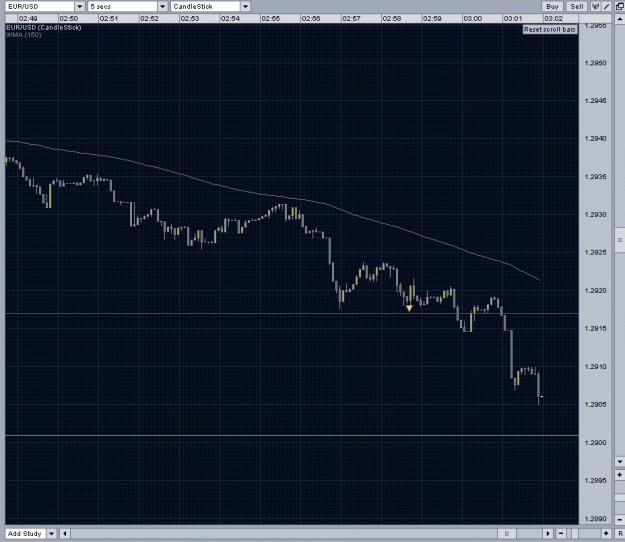Viewport: 625px width, 542px height.
Task: Click the vertical scrollbar up arrow
Action: [x=620, y=18]
